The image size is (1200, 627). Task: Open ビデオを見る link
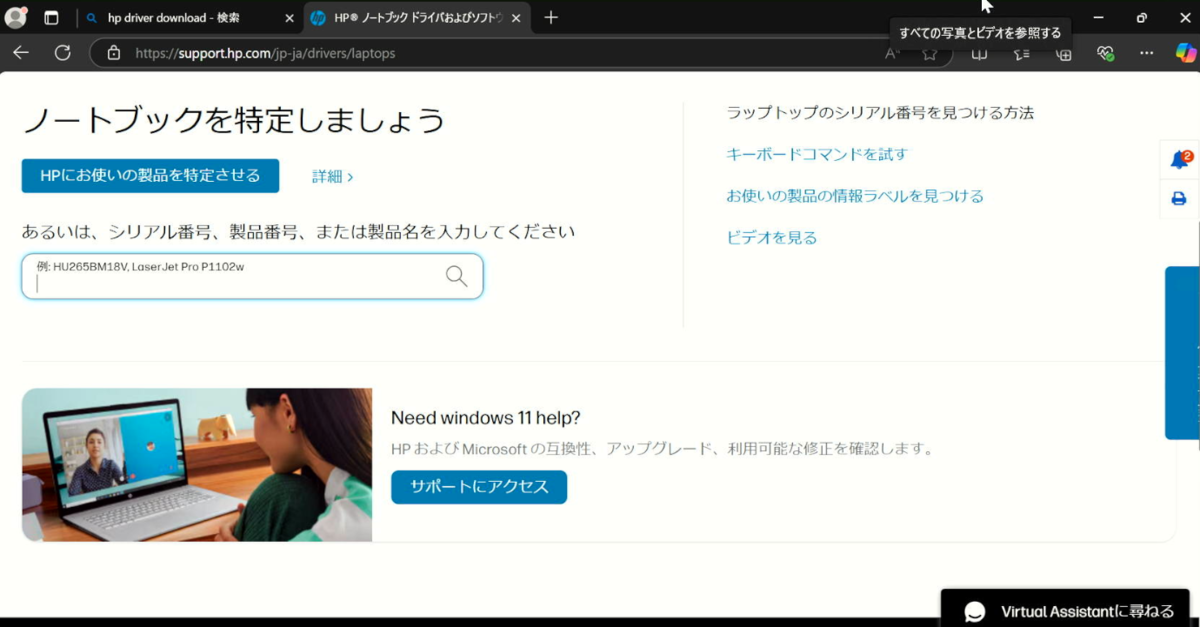(x=772, y=238)
